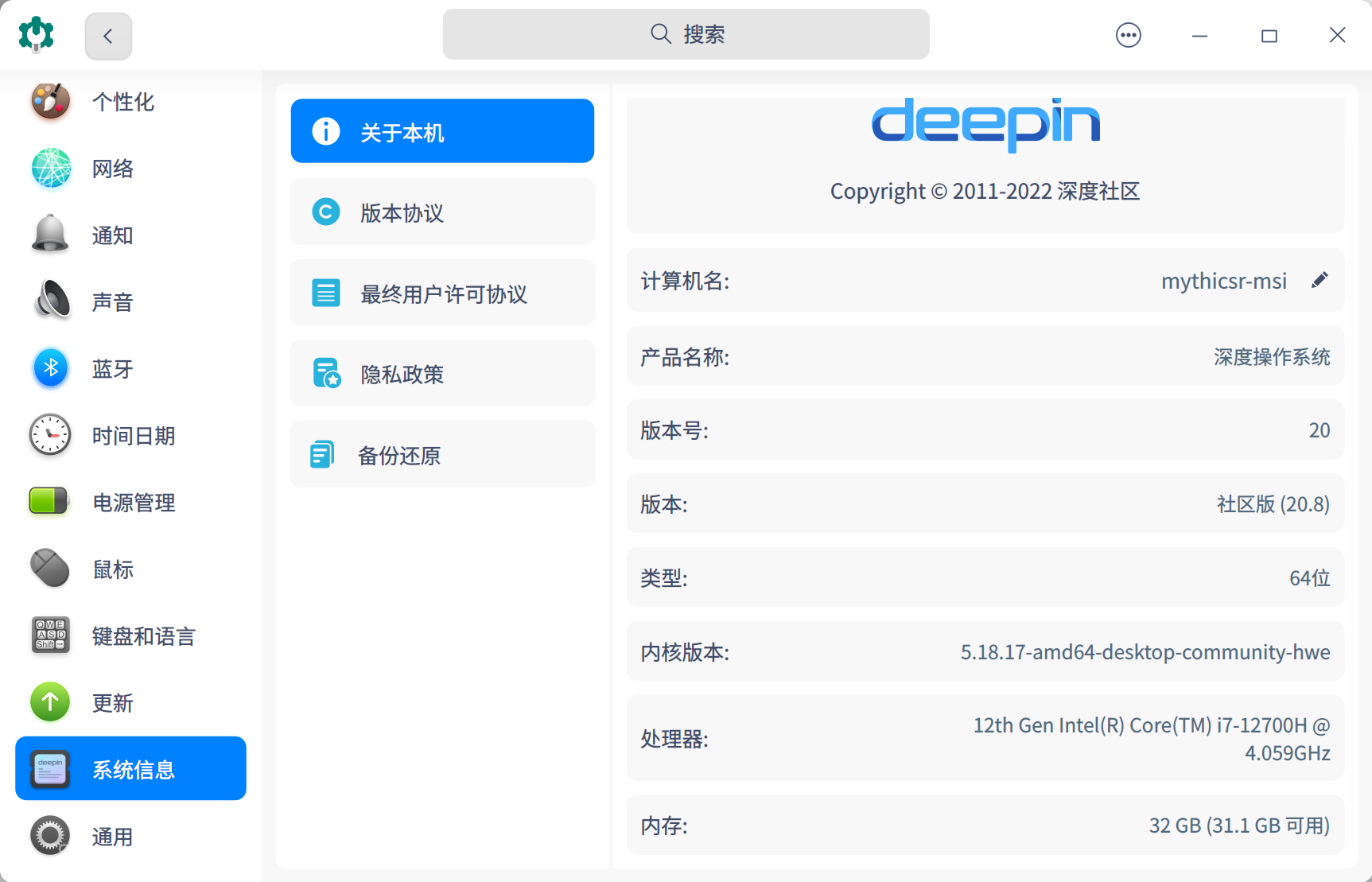Click the type value 64位
This screenshot has height=882, width=1372.
[1310, 578]
